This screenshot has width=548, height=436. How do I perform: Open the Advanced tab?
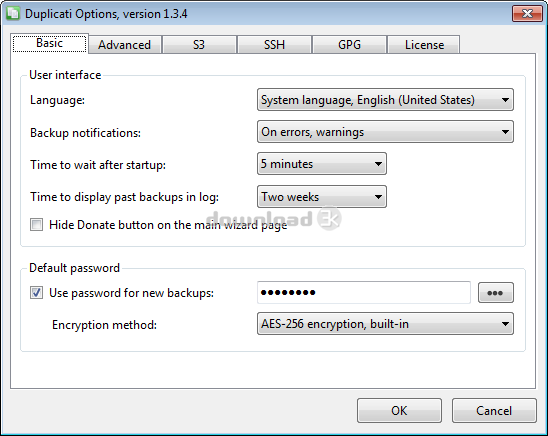(x=124, y=45)
